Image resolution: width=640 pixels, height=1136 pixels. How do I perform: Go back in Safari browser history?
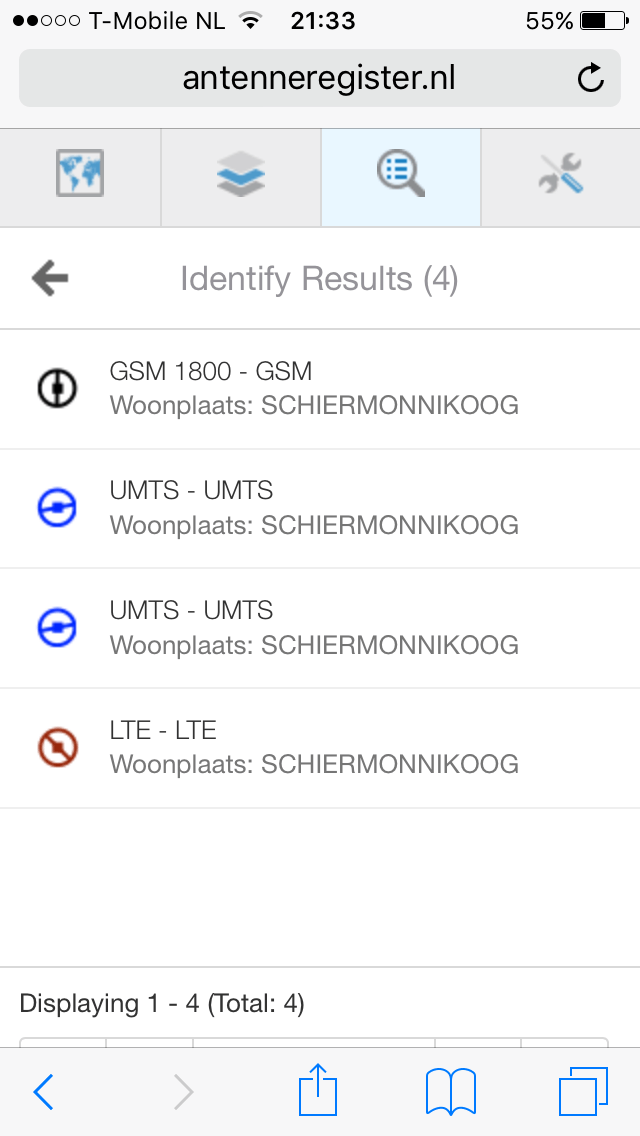(x=44, y=1092)
